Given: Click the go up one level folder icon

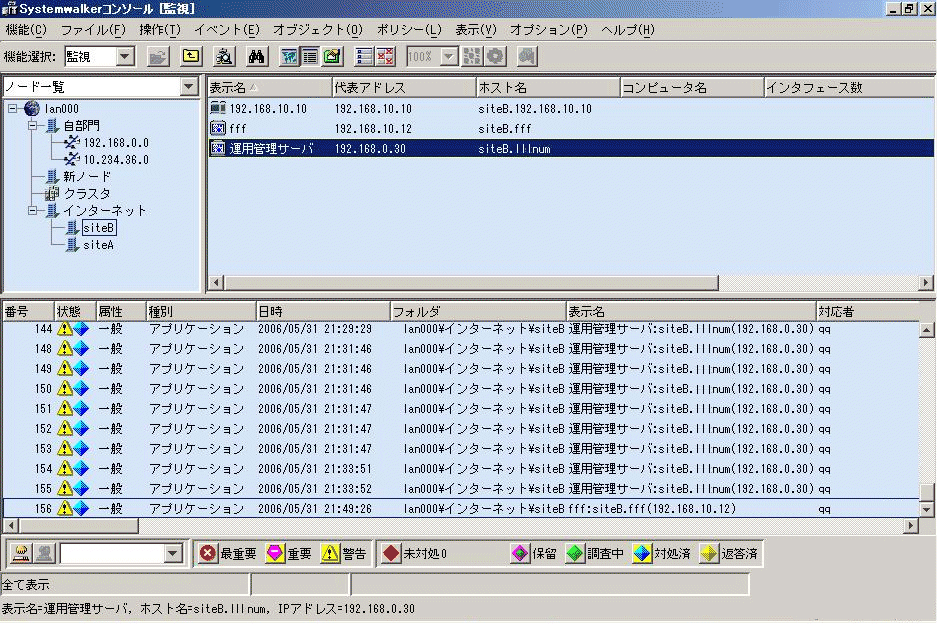Looking at the screenshot, I should click(x=191, y=57).
